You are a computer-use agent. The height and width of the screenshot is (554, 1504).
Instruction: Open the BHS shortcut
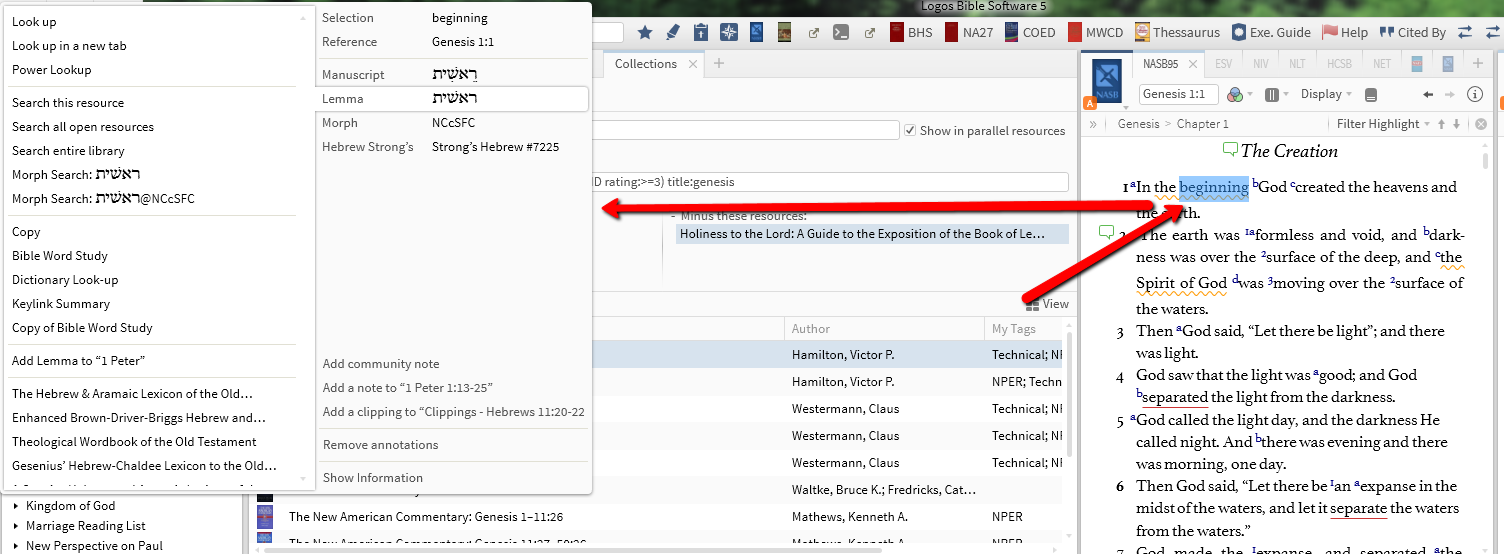911,32
